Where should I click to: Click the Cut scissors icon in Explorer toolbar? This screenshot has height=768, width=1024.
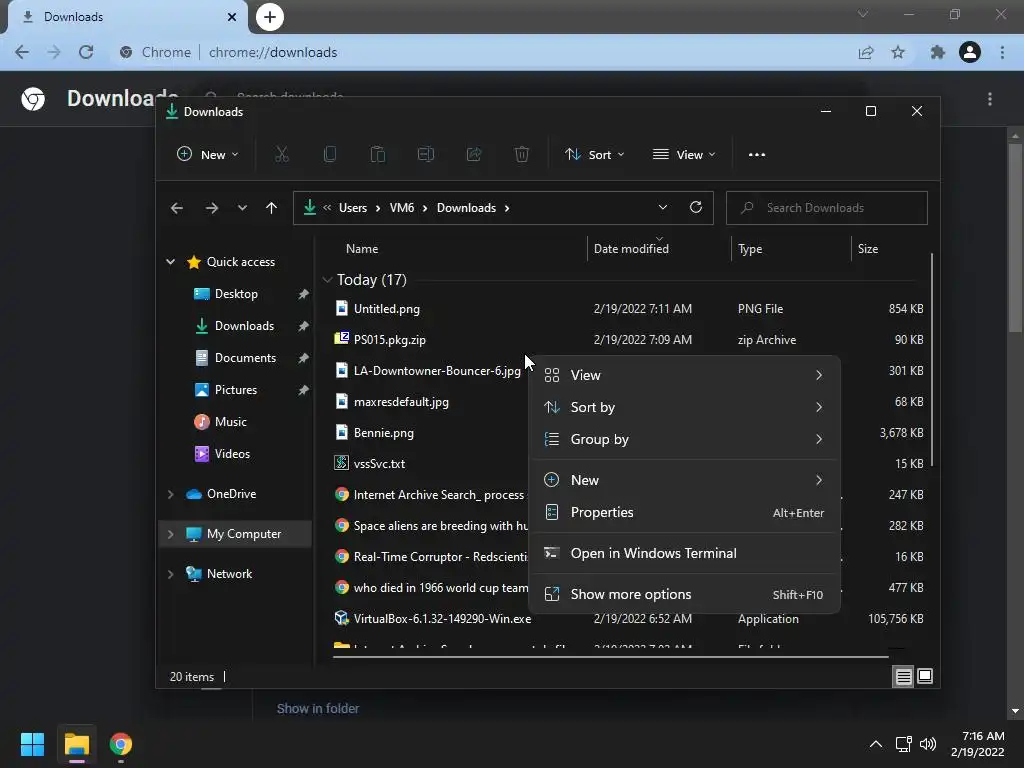[281, 155]
